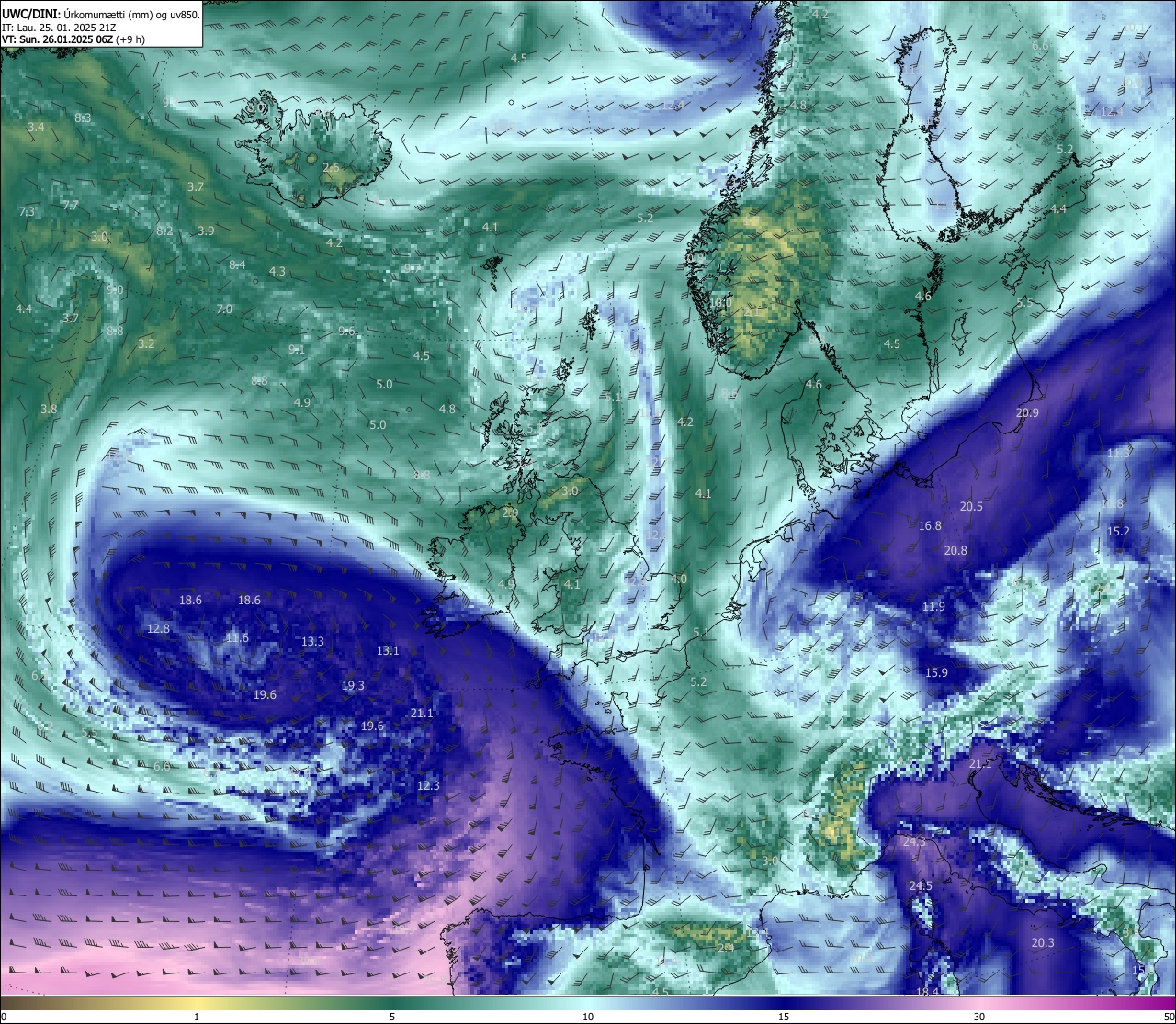Click the 15.9 value on the map
The width and height of the screenshot is (1176, 1024).
pos(936,672)
